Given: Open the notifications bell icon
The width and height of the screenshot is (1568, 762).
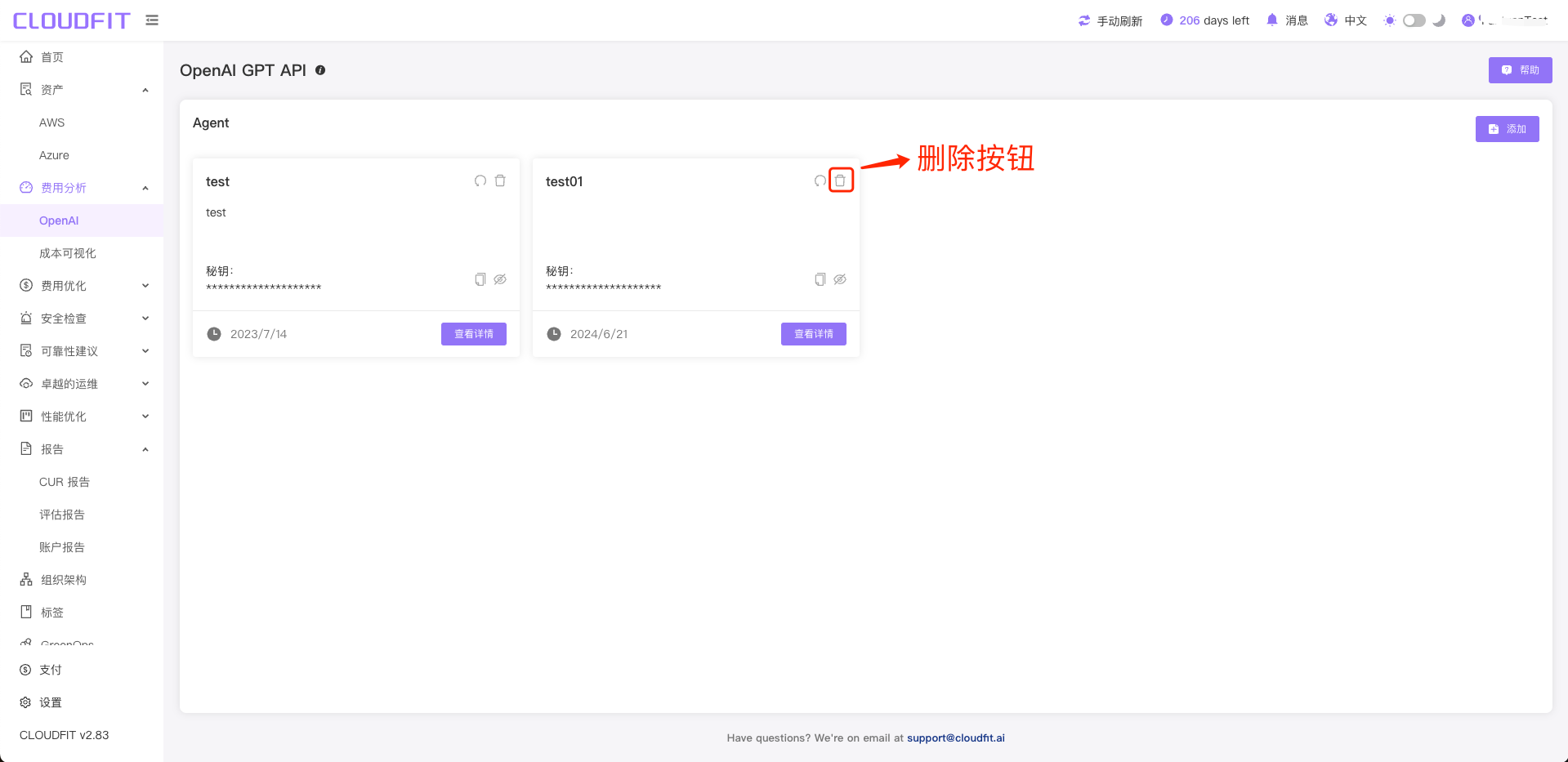Looking at the screenshot, I should click(1272, 20).
